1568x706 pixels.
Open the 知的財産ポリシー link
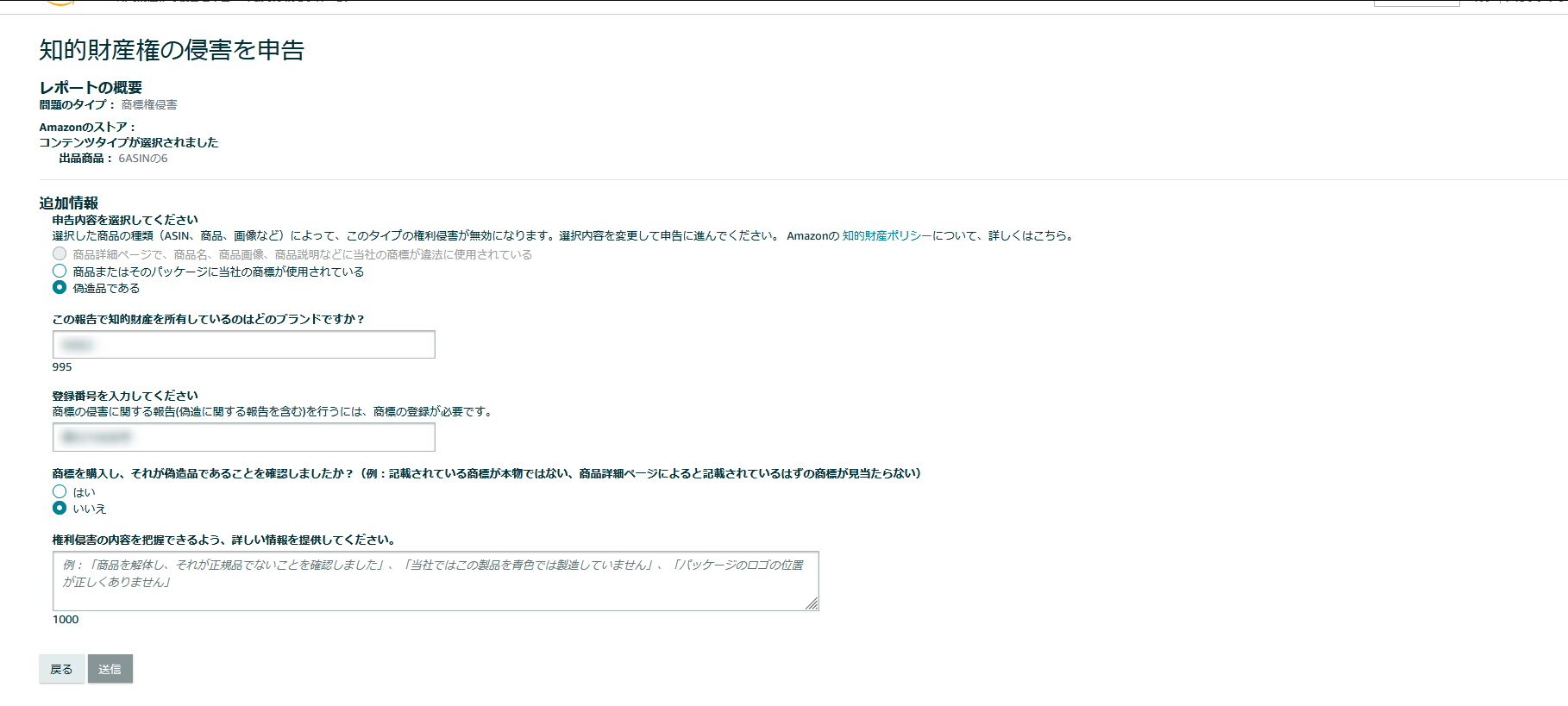pyautogui.click(x=887, y=235)
